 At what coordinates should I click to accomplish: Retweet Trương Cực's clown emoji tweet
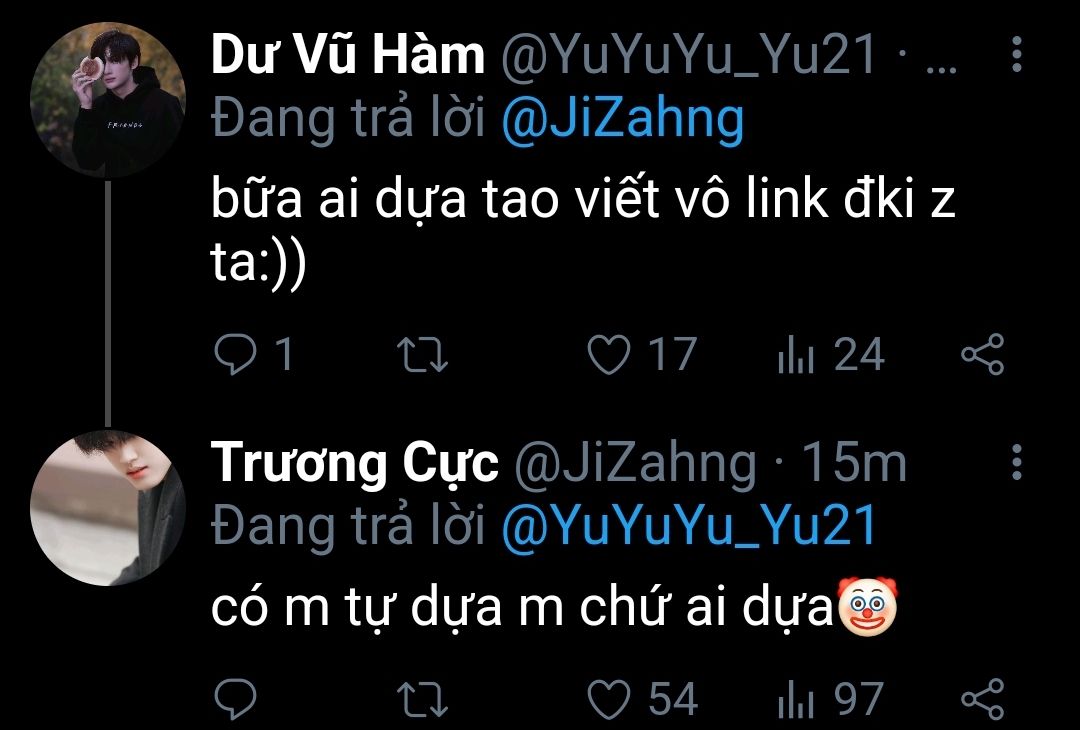(423, 700)
